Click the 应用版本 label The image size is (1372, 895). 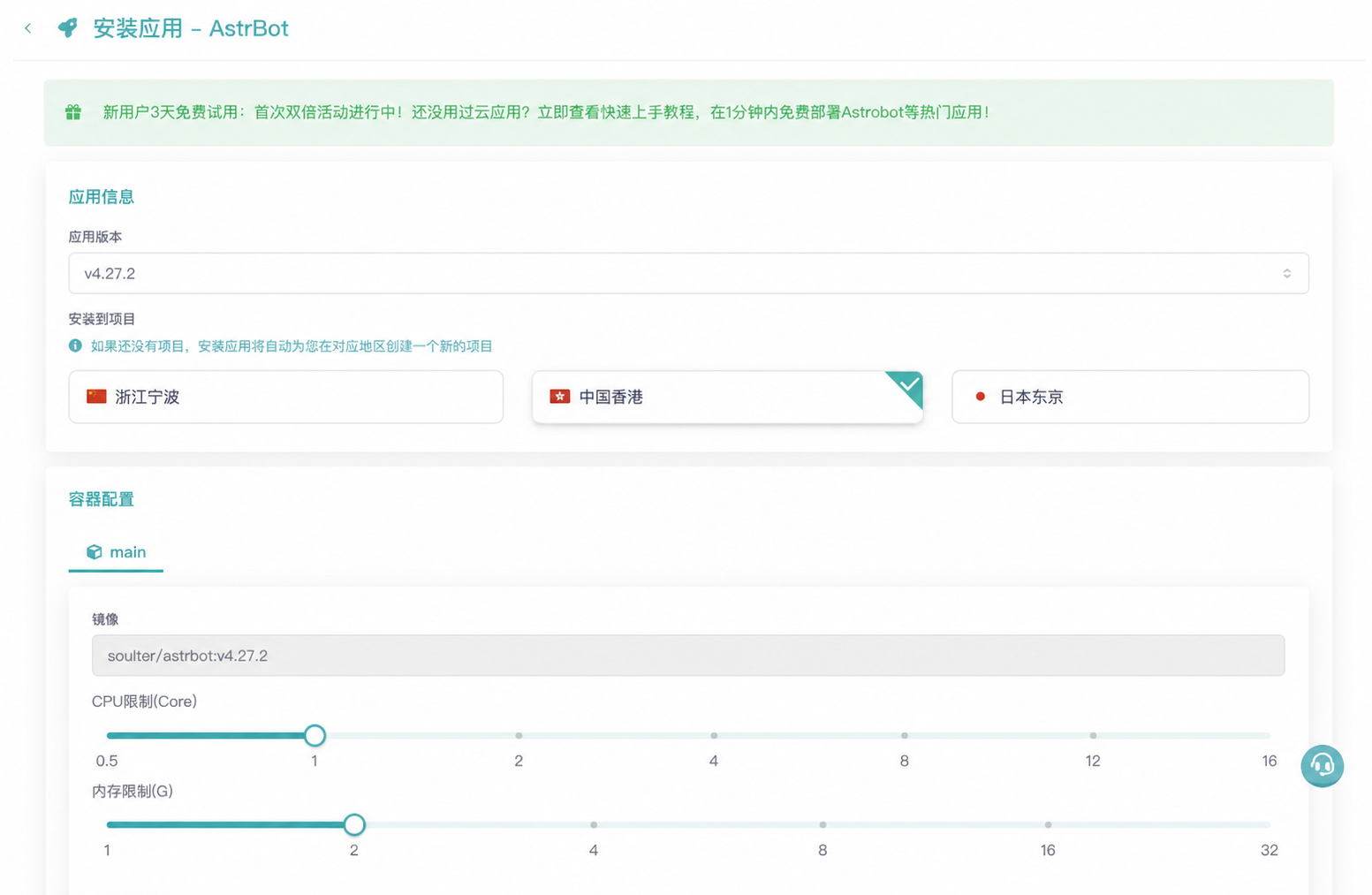(95, 237)
